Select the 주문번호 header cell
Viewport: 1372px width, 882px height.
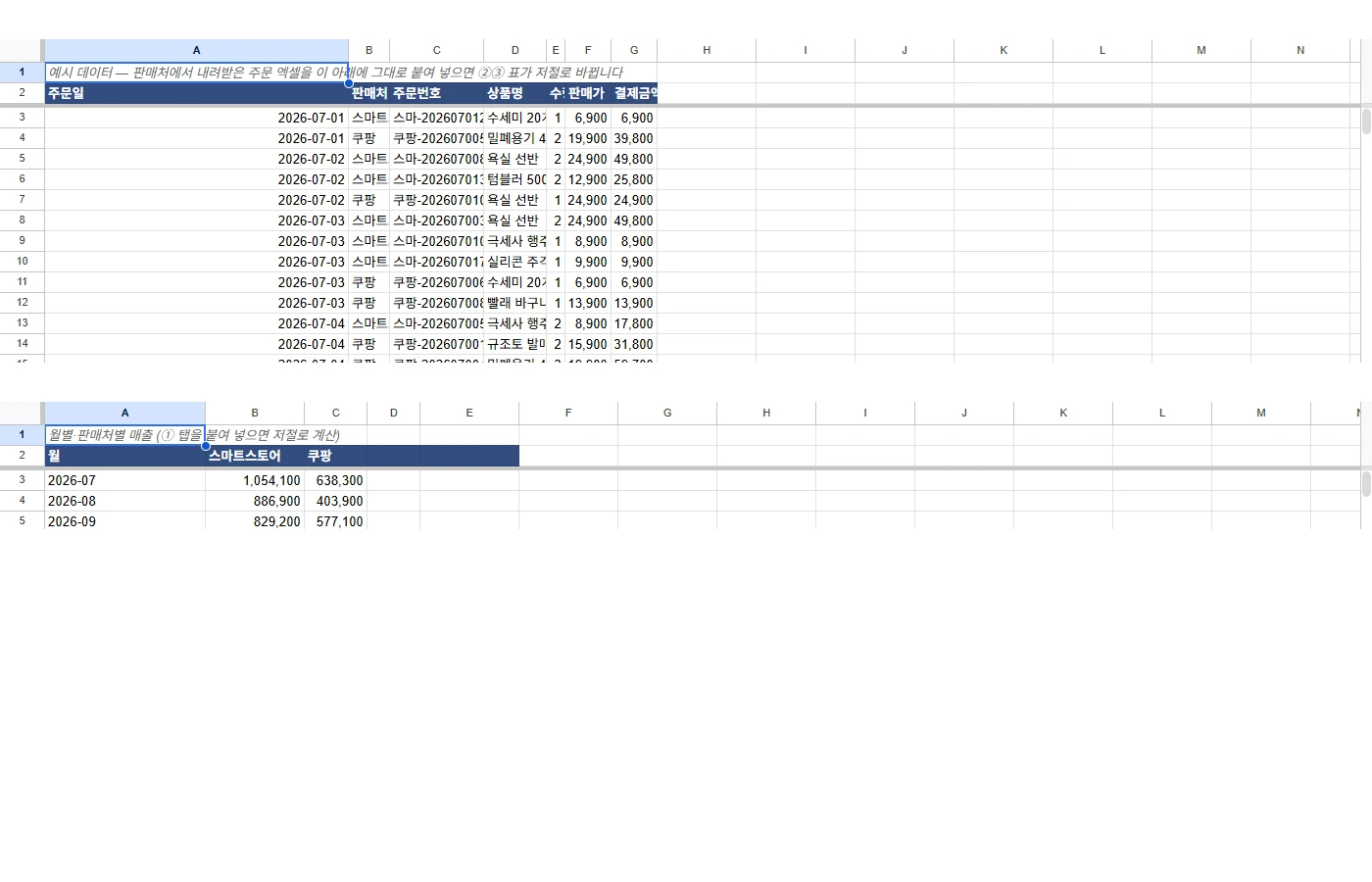coord(437,93)
